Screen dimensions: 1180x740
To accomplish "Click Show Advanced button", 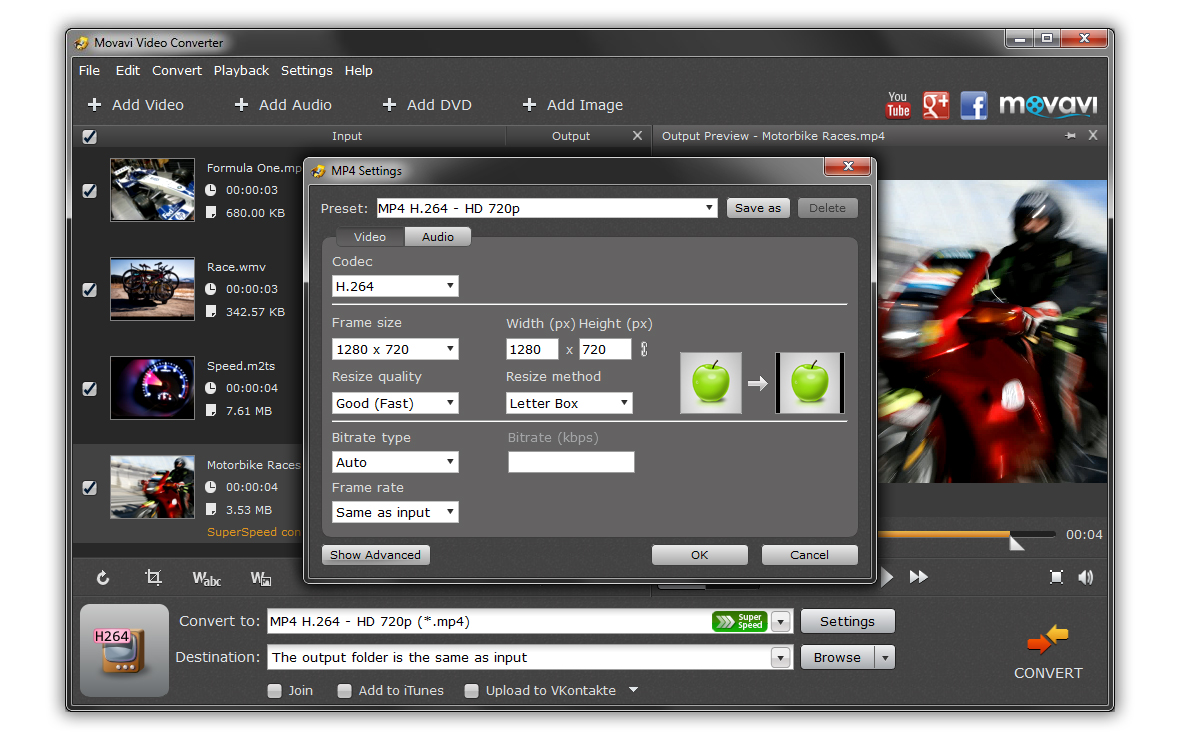I will [x=376, y=555].
